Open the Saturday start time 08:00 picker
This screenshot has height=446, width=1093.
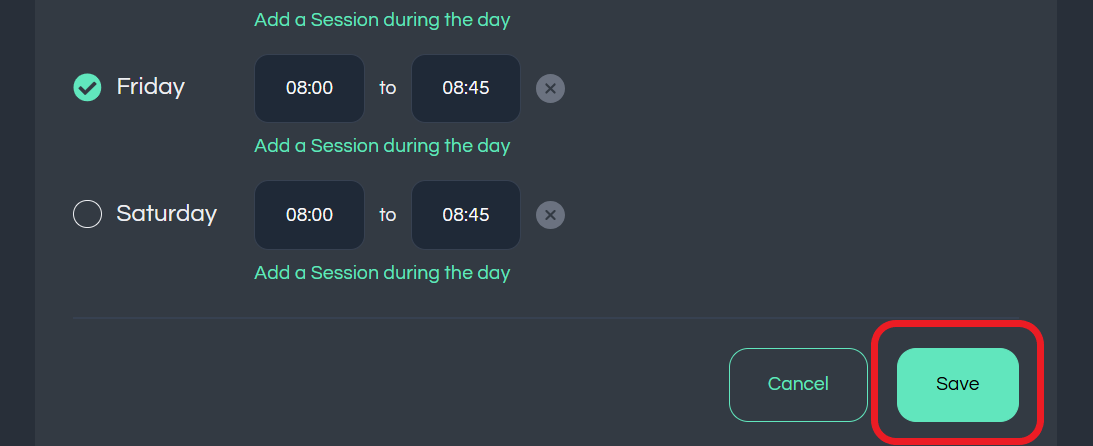pos(309,215)
